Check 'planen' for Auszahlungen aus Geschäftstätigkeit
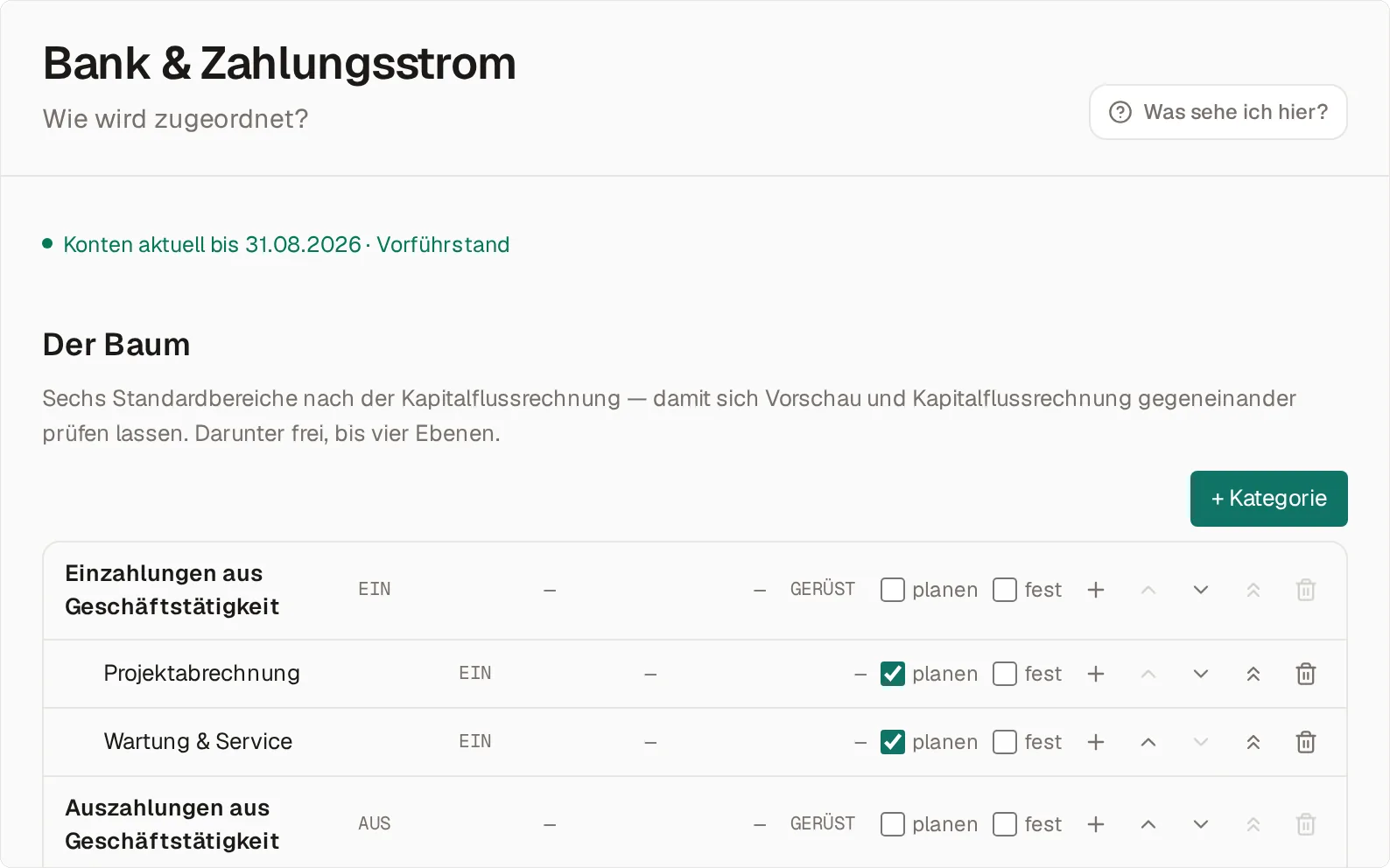The height and width of the screenshot is (868, 1390). pyautogui.click(x=893, y=824)
